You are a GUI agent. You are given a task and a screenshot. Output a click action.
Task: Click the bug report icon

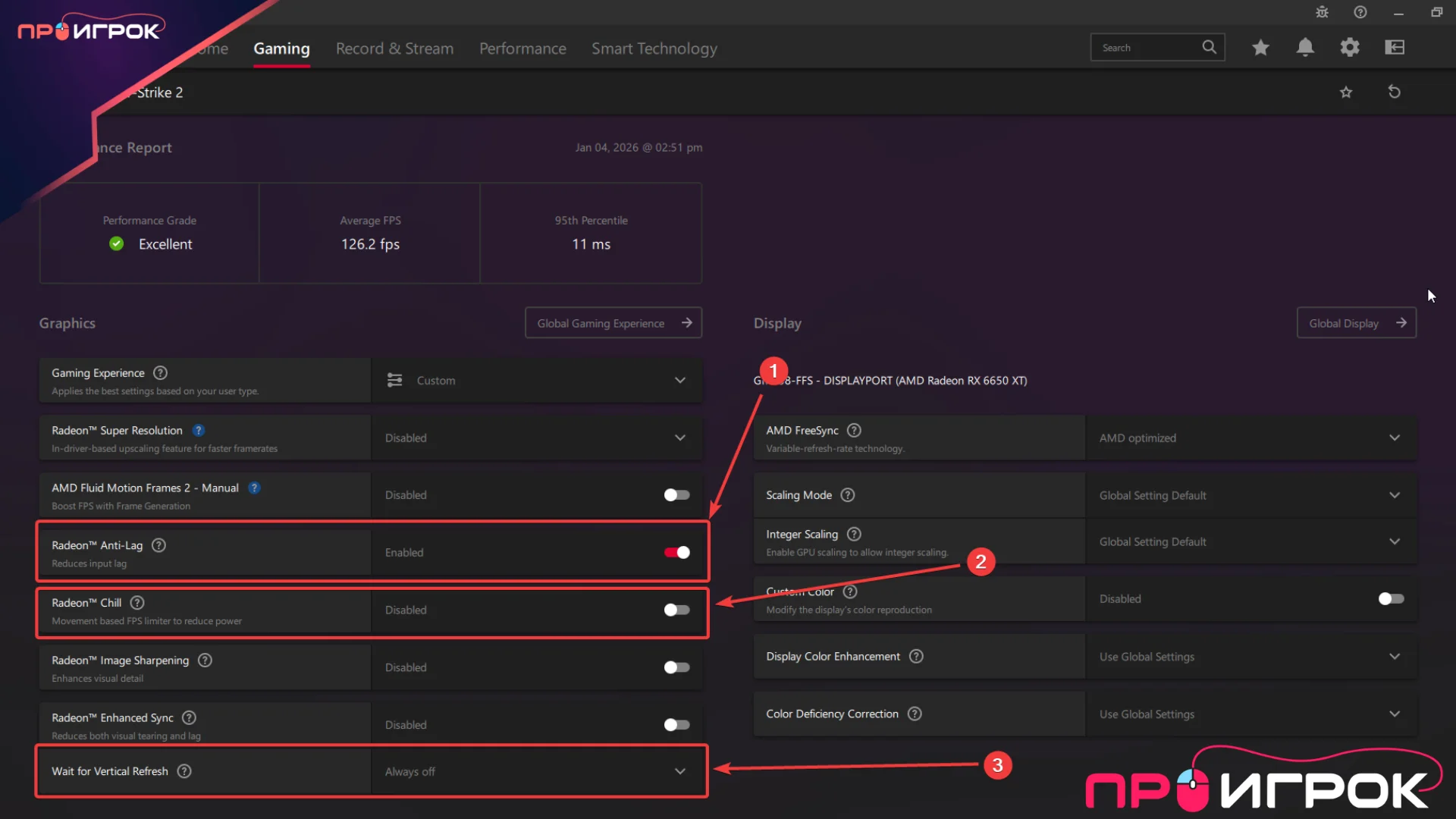[1322, 12]
